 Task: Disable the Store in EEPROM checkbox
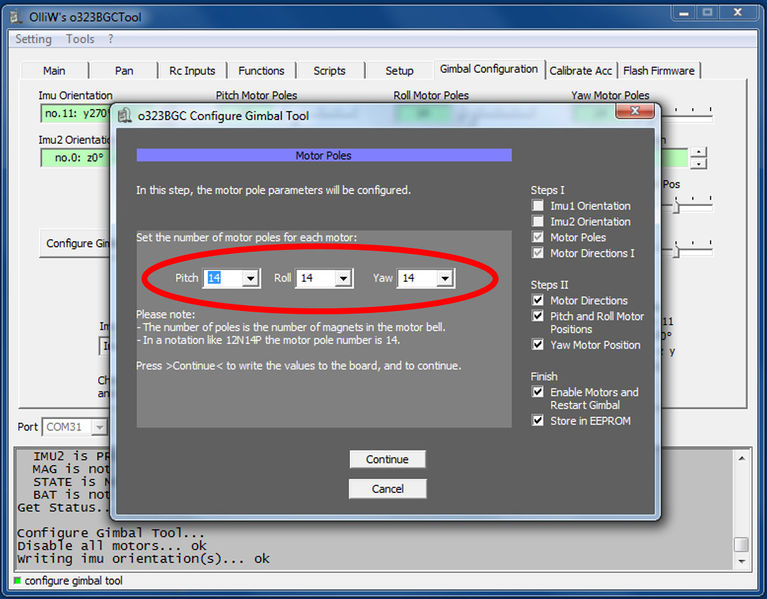(539, 421)
